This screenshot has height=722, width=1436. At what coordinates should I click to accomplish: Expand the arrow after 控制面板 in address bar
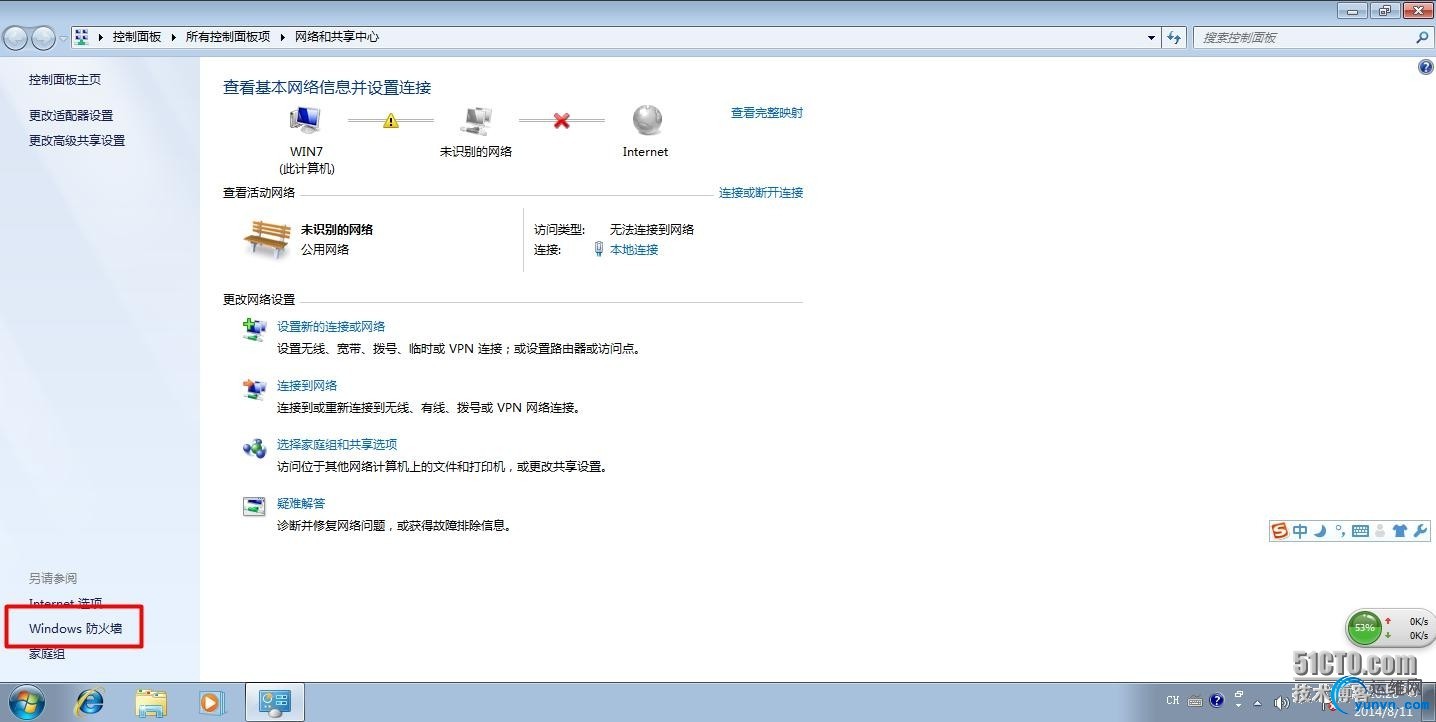tap(174, 37)
